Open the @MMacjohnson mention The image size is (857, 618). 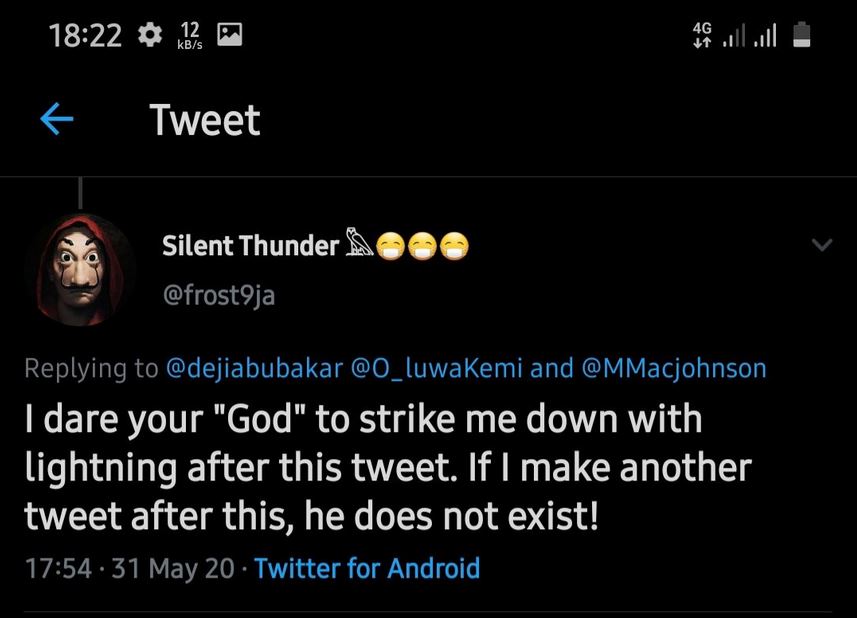pos(673,368)
